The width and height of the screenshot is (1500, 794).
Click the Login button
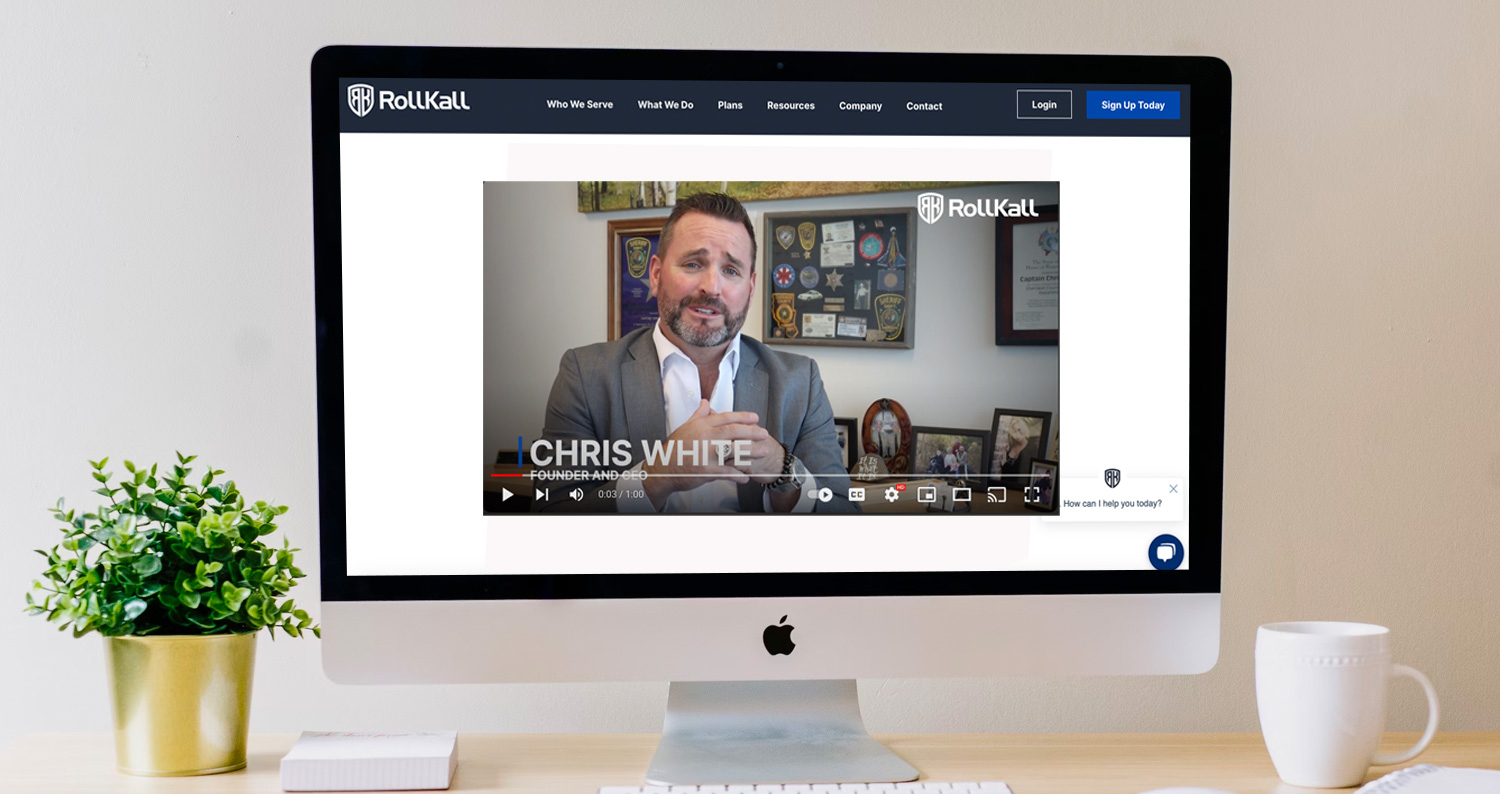click(1044, 105)
